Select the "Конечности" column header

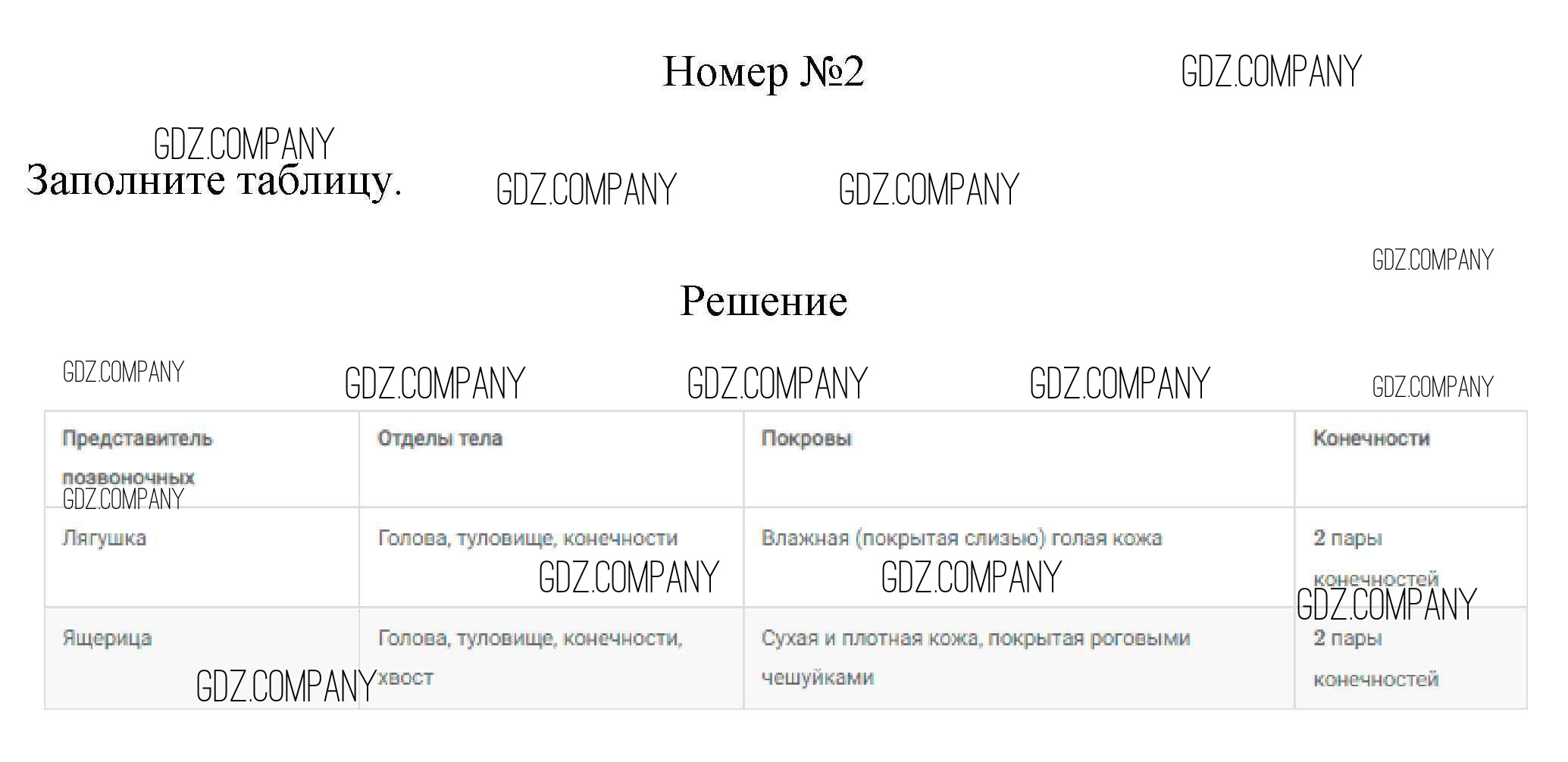click(1371, 439)
